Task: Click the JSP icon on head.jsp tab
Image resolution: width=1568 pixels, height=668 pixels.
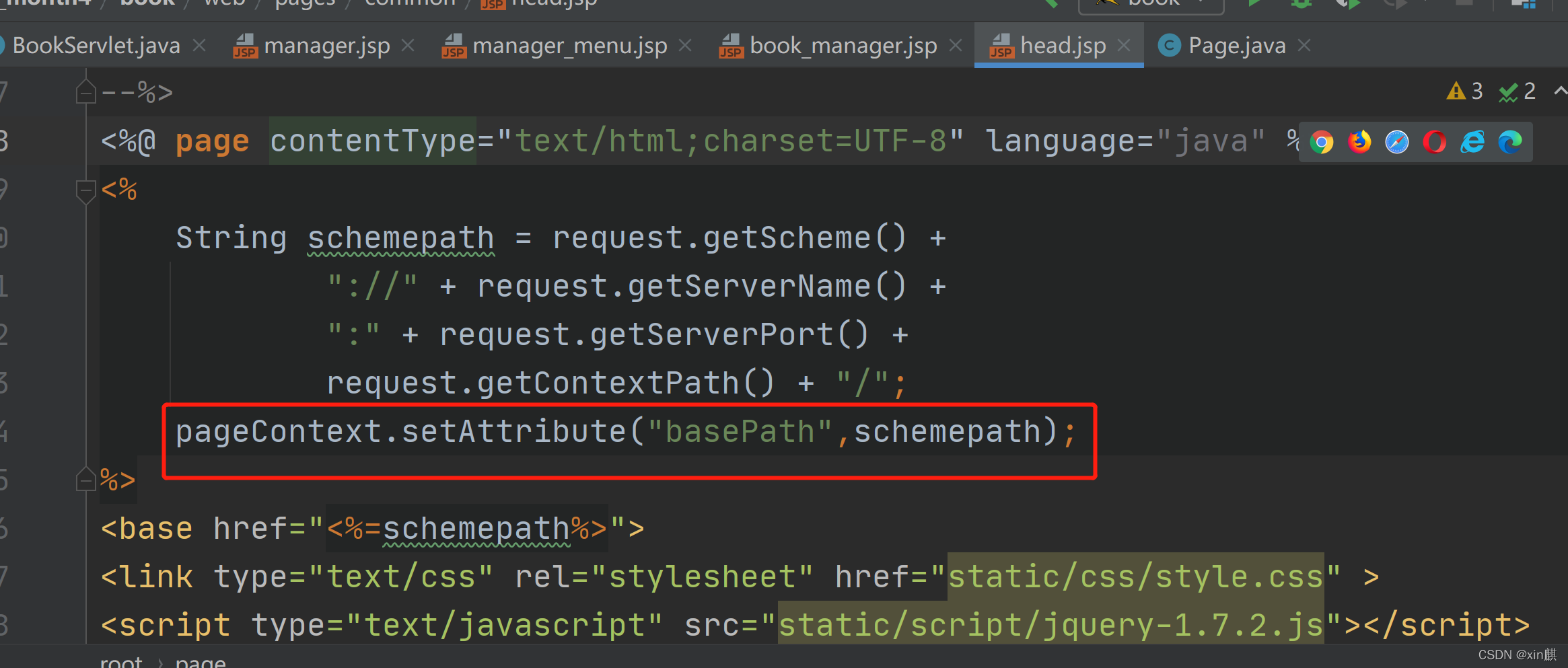Action: [1002, 46]
